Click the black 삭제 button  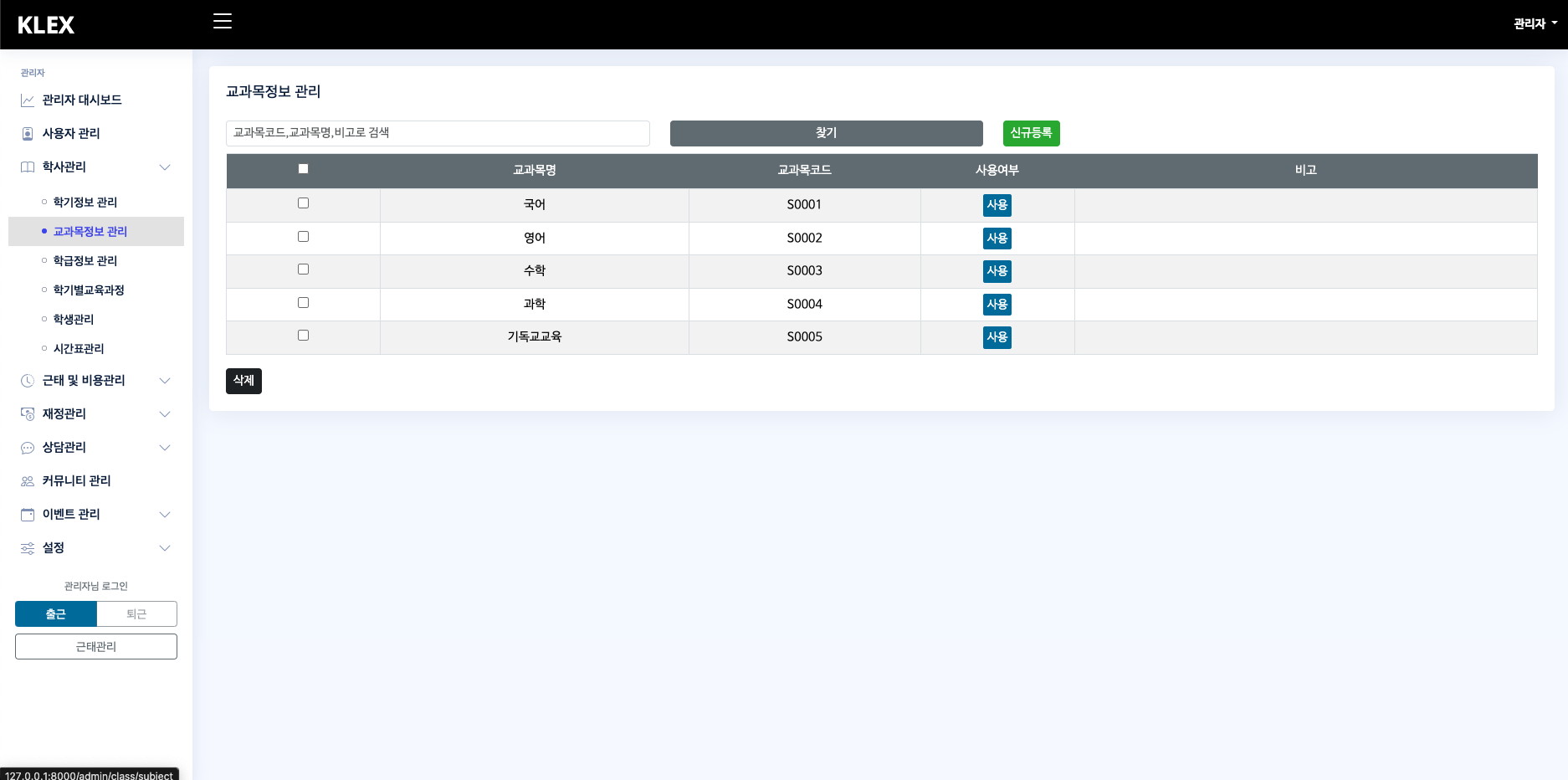pos(243,381)
